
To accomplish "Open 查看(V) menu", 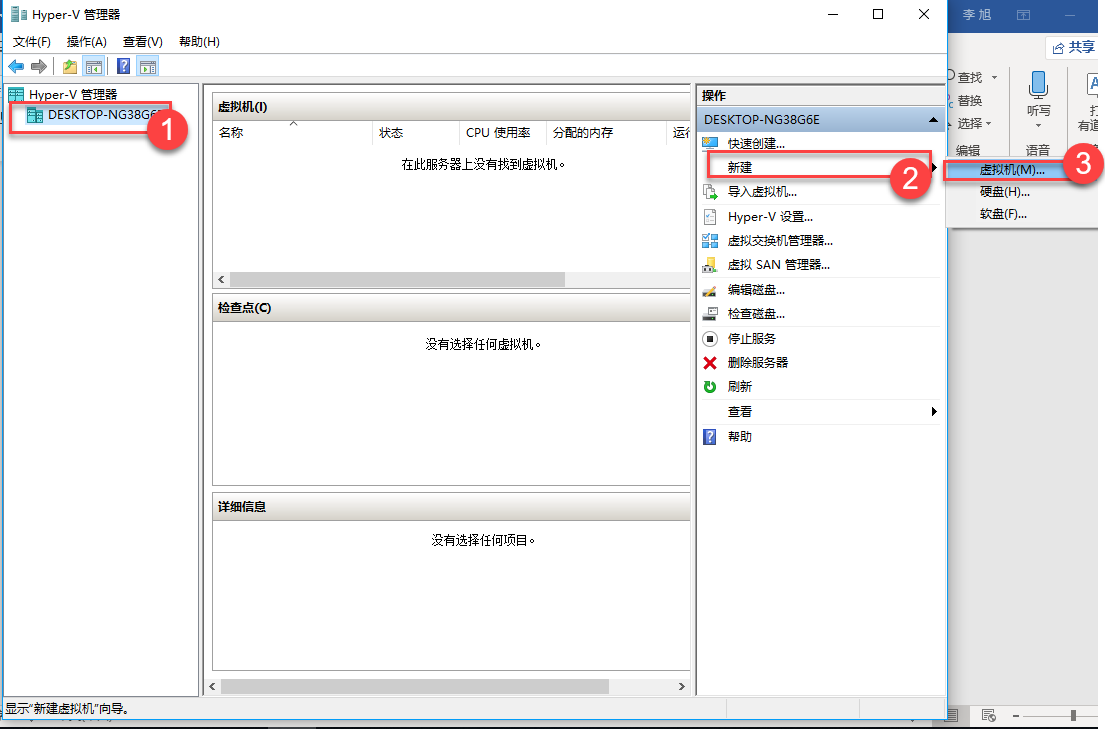I will 142,42.
